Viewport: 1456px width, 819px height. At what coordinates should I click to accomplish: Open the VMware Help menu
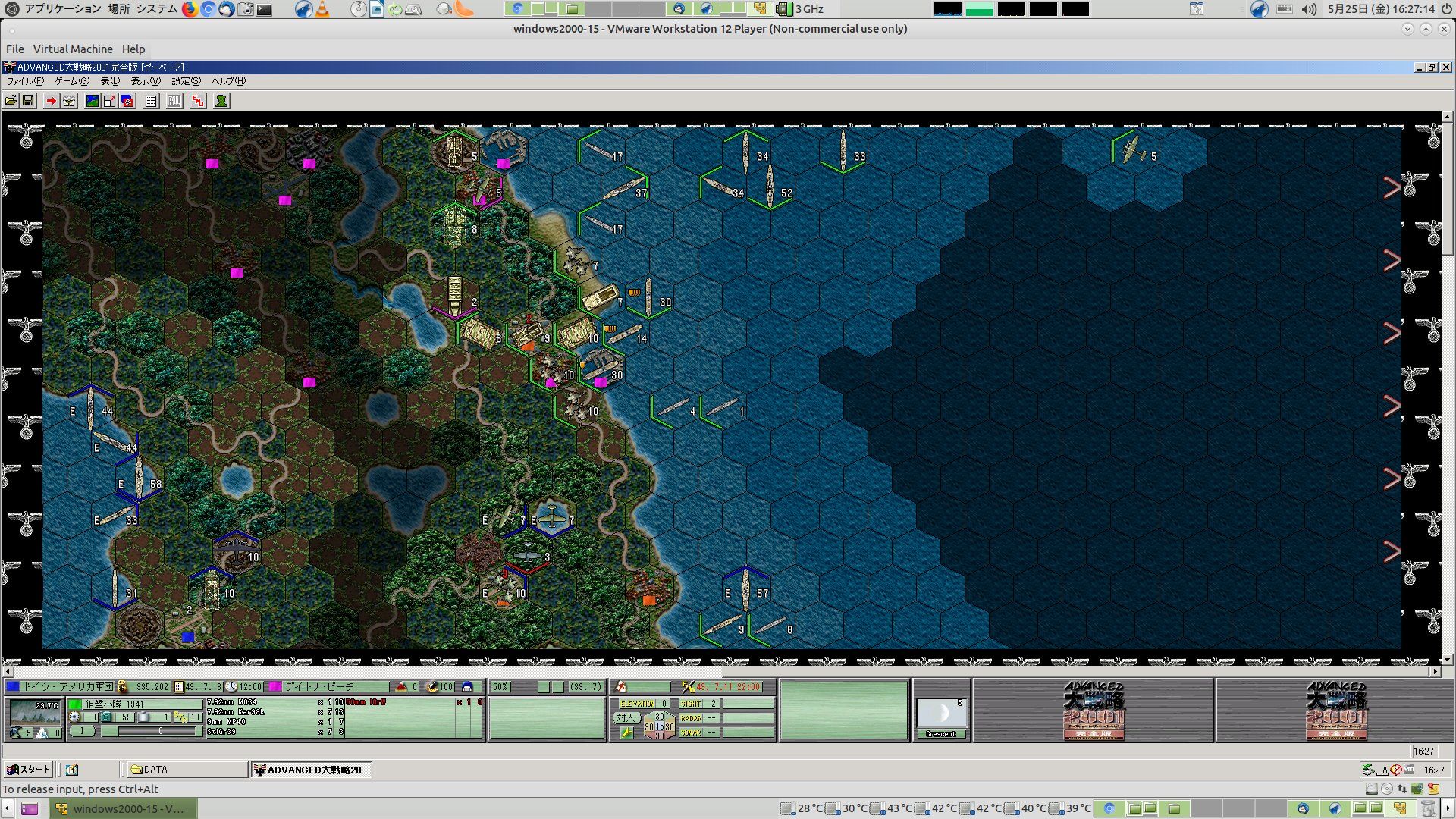click(x=133, y=49)
